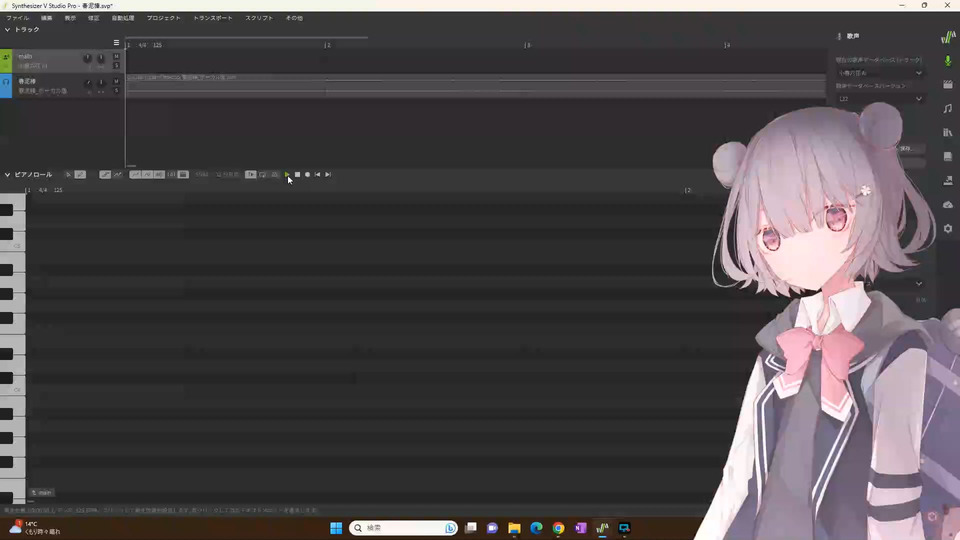Open the スクリプト menu
This screenshot has width=960, height=540.
(x=259, y=18)
